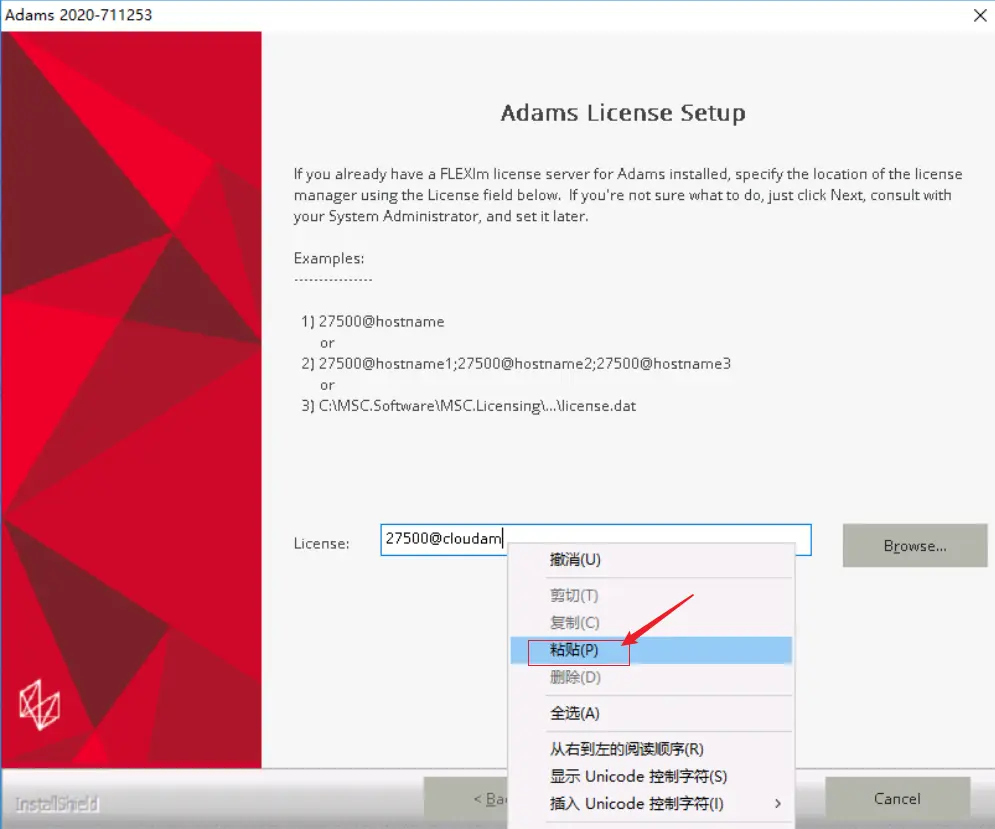Click the Cancel button
Viewport: 995px width, 829px height.
pyautogui.click(x=897, y=799)
